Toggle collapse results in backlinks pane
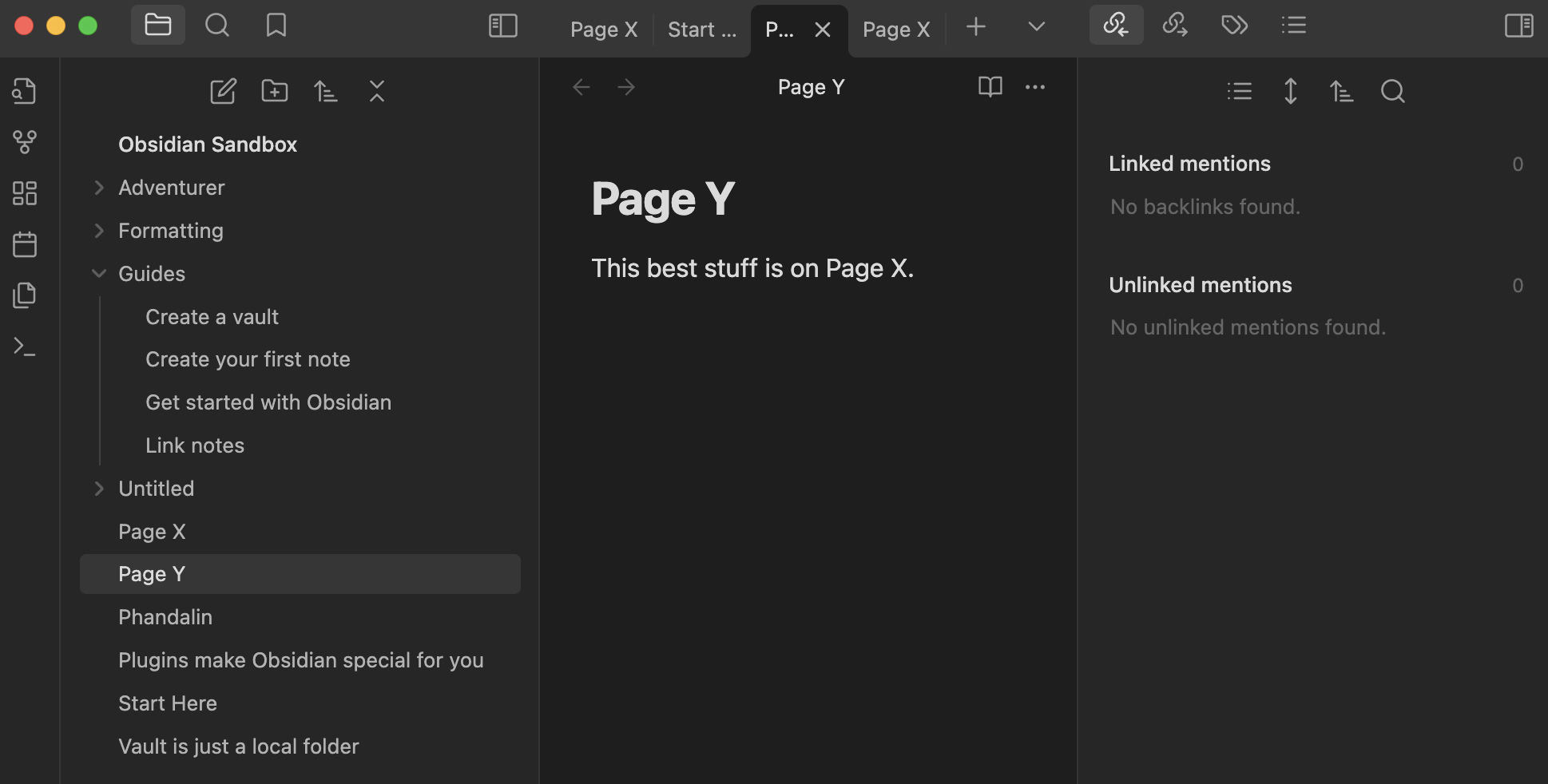Image resolution: width=1548 pixels, height=784 pixels. coord(1240,91)
